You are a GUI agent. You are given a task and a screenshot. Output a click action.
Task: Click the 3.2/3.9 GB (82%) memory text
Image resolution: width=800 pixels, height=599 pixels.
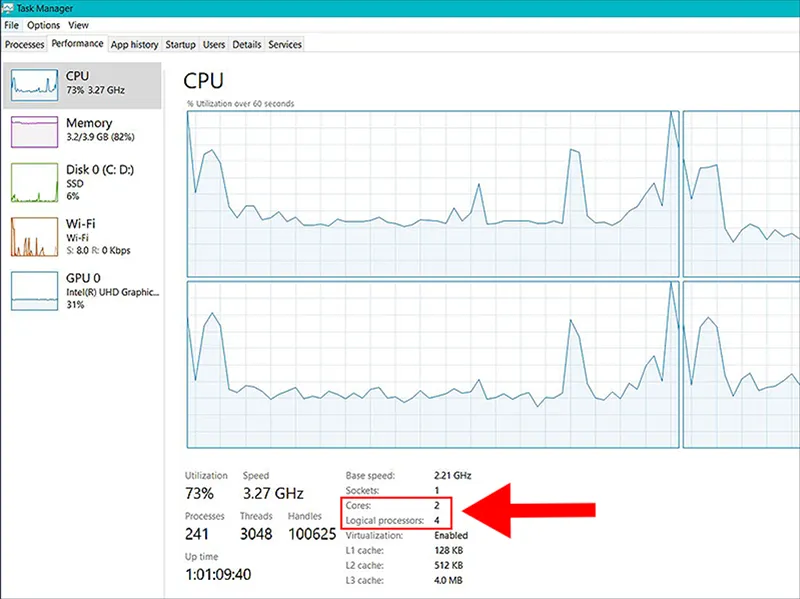click(101, 137)
